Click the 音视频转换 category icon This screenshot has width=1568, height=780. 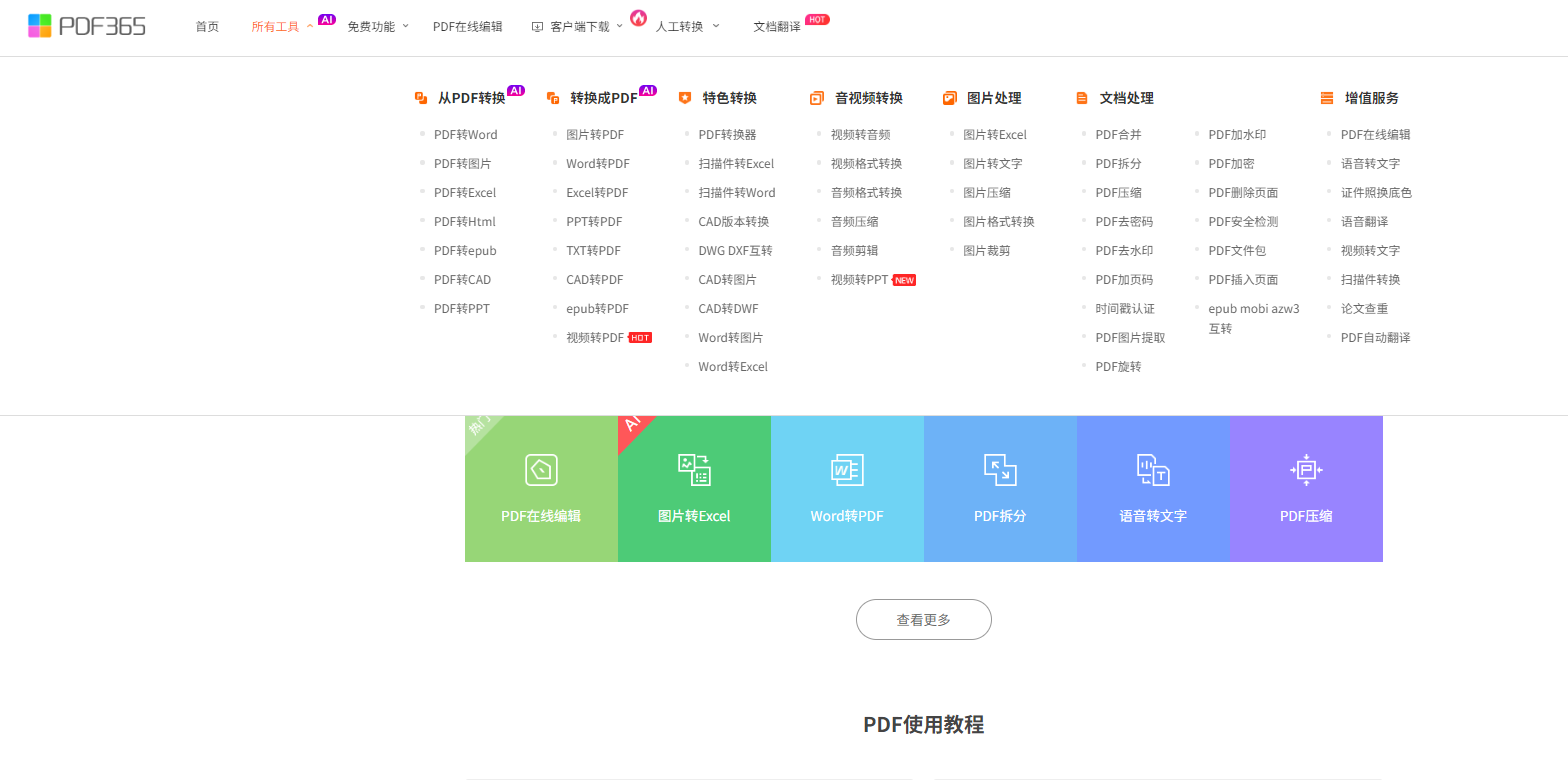coord(817,98)
